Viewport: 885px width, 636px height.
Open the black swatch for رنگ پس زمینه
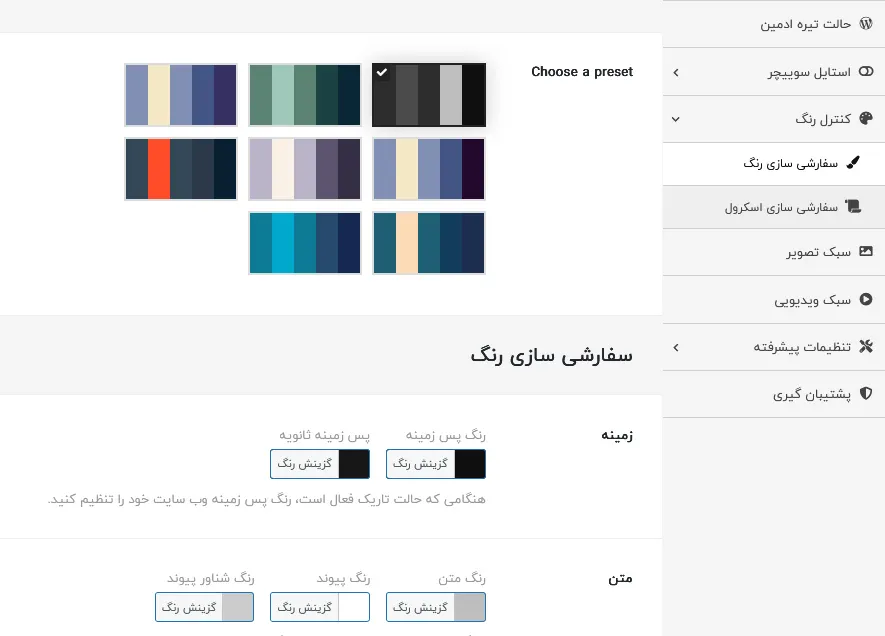tap(470, 464)
